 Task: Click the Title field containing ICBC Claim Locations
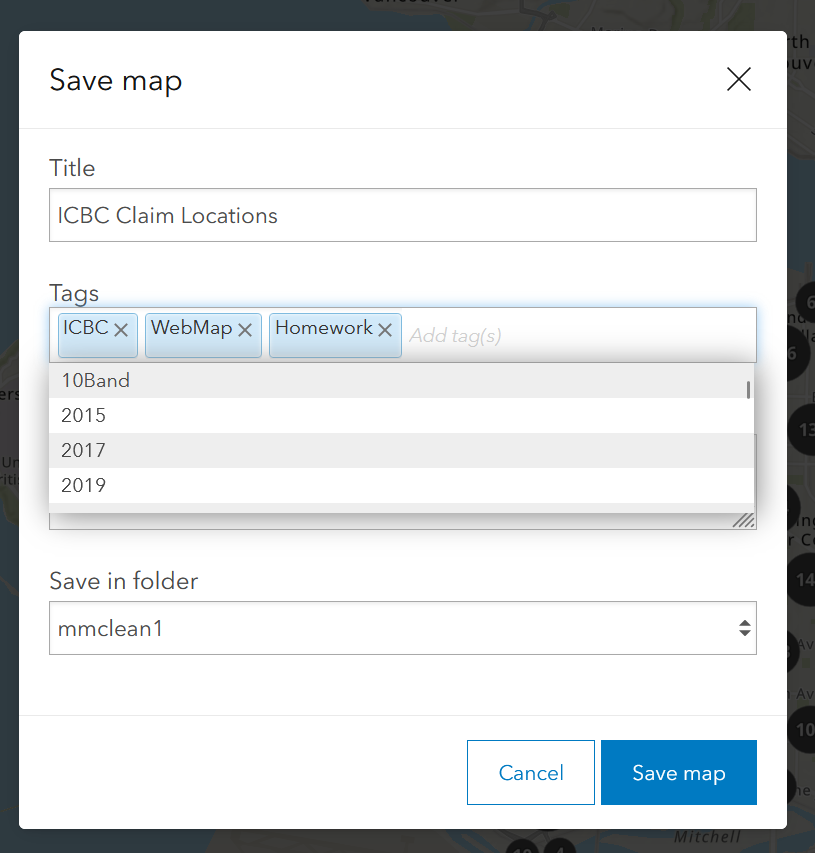(x=403, y=215)
